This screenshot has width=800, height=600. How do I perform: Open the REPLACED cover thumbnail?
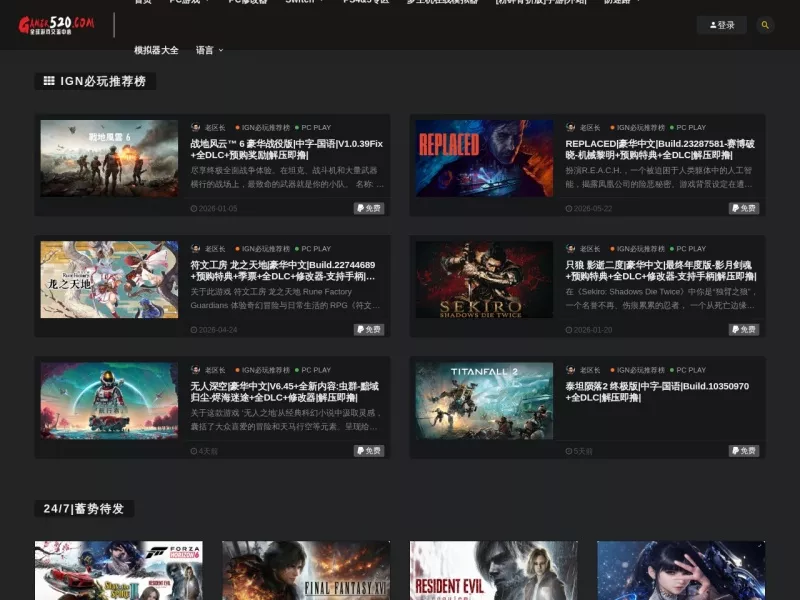click(484, 158)
